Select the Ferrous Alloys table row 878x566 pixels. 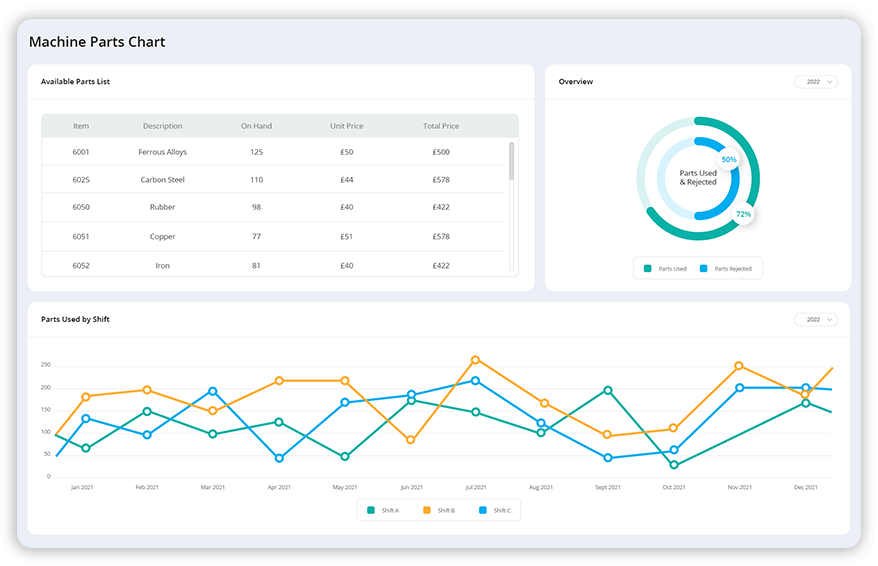click(162, 152)
